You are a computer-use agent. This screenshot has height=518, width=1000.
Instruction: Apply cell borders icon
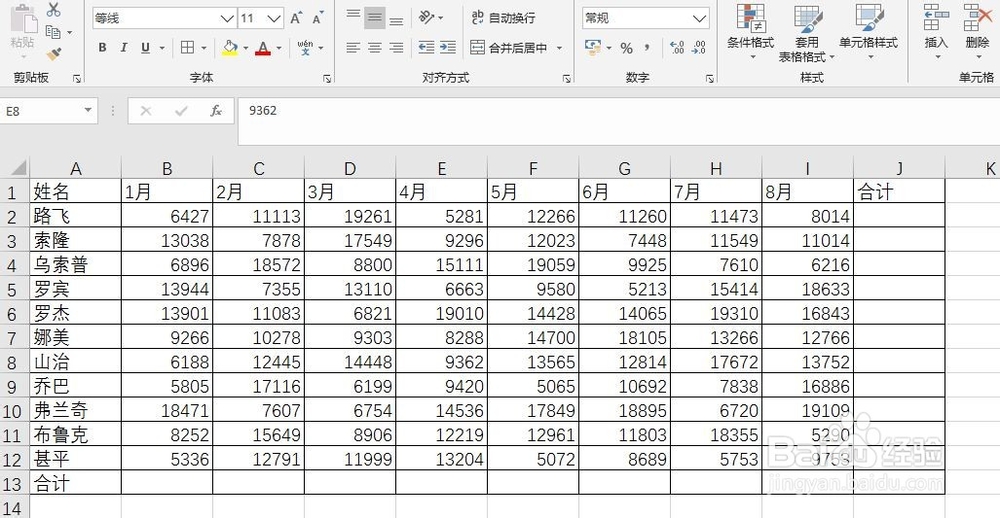pos(188,47)
